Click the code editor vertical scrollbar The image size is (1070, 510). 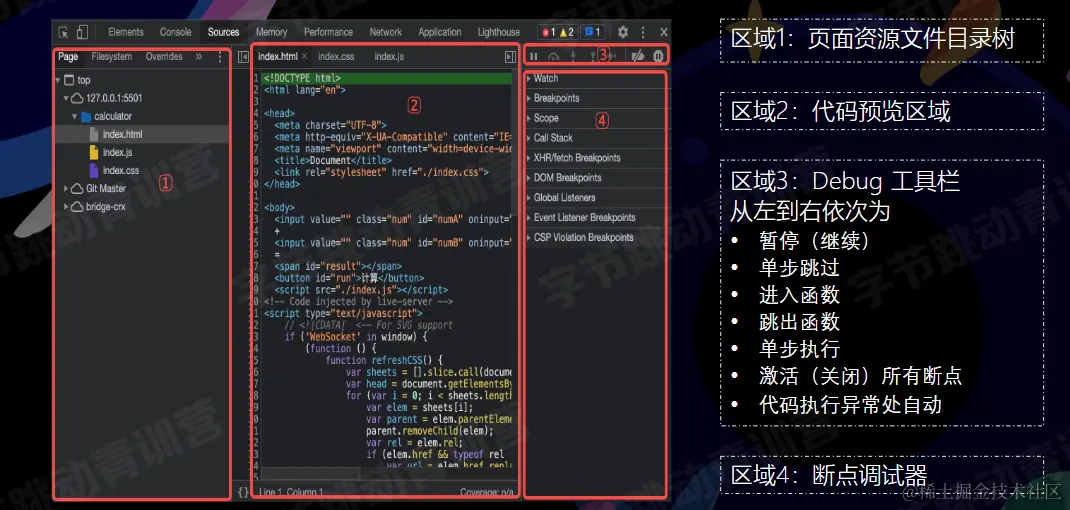[516, 140]
